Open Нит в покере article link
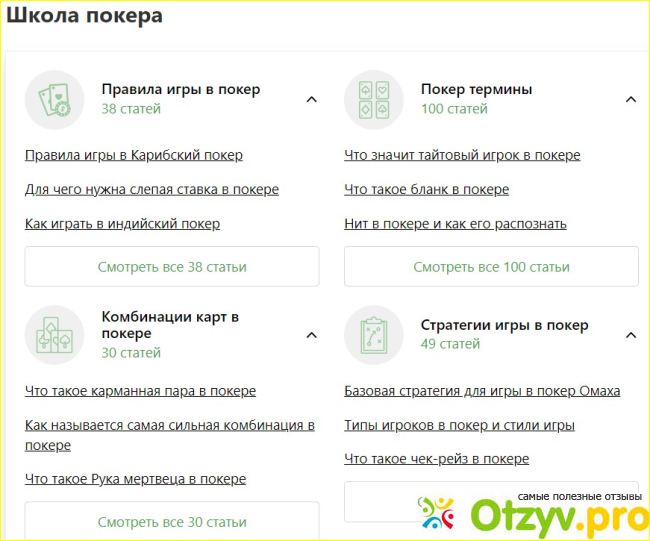Screen dimensions: 650x541 tap(455, 223)
